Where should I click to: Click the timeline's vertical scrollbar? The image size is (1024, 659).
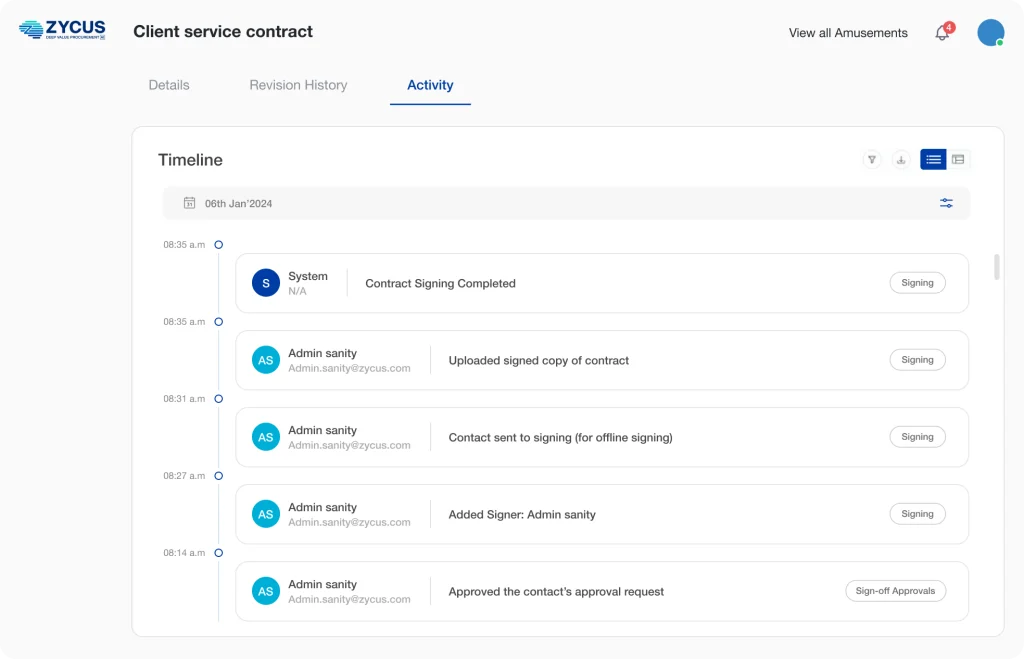click(x=996, y=267)
